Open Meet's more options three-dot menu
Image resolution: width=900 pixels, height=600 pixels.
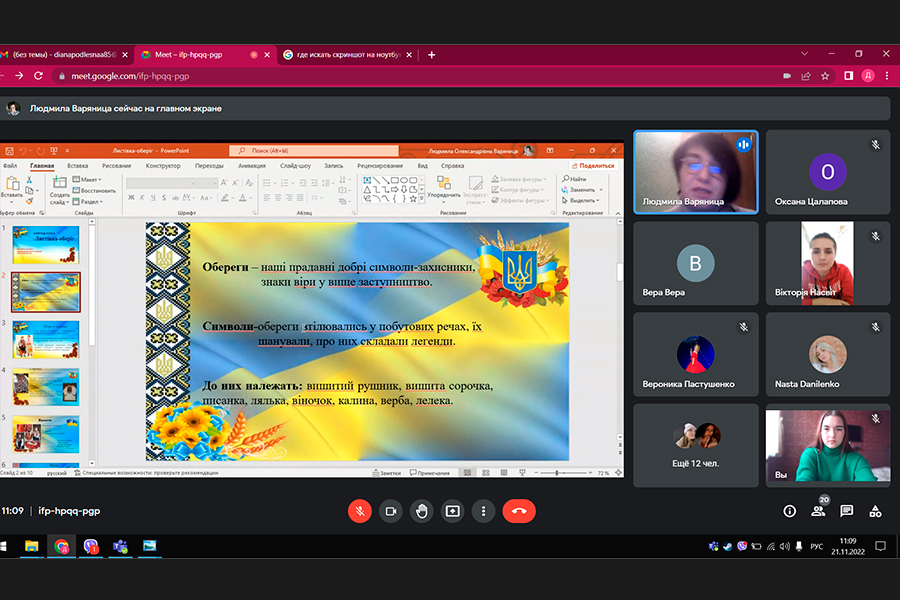coord(484,510)
